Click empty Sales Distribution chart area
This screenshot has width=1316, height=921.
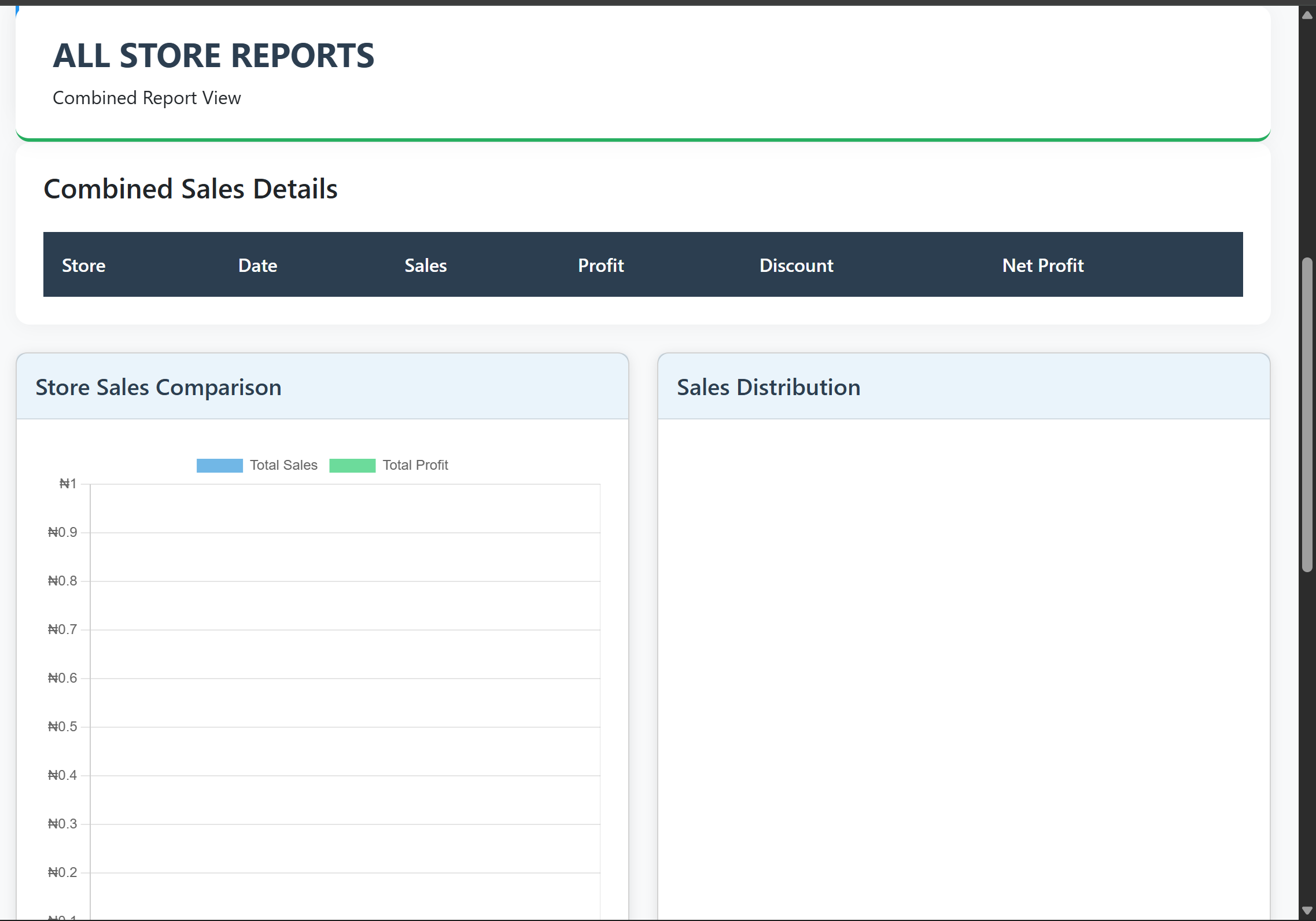point(963,665)
